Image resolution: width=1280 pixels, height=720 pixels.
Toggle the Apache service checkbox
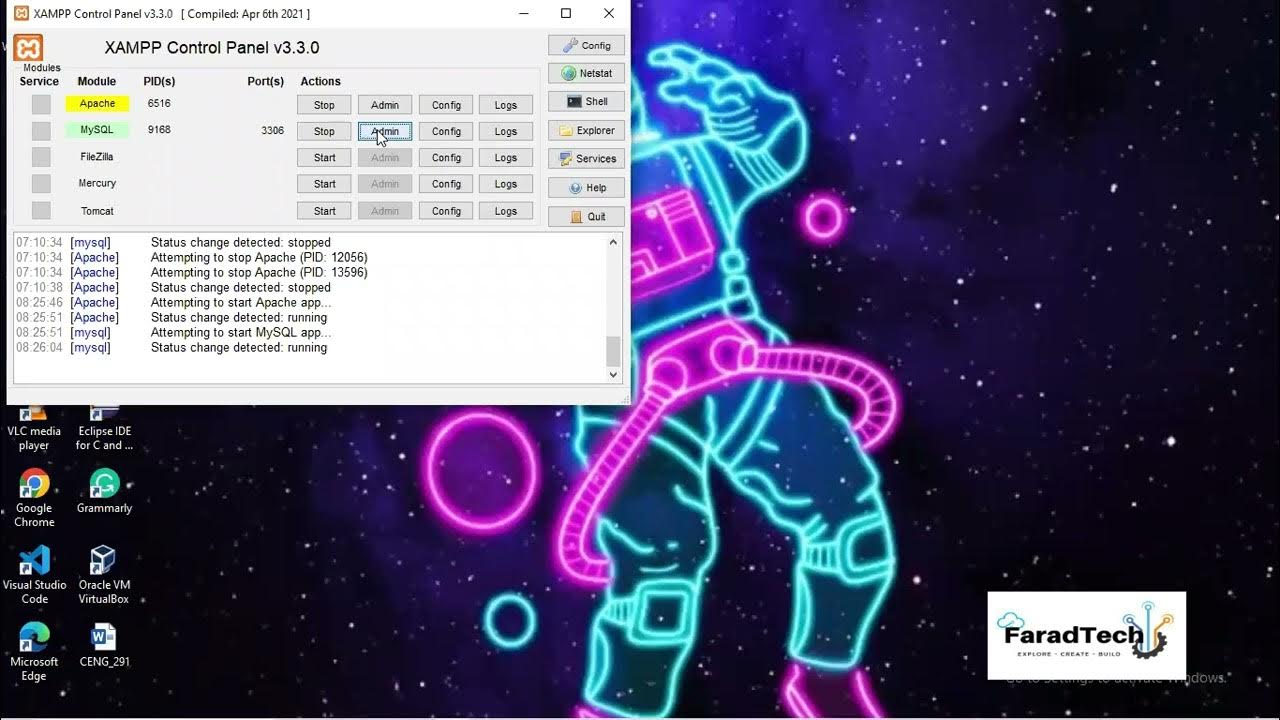(41, 104)
